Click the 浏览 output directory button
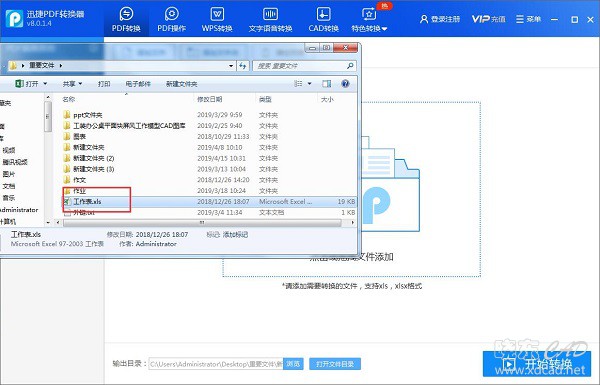The height and width of the screenshot is (385, 600). (293, 364)
